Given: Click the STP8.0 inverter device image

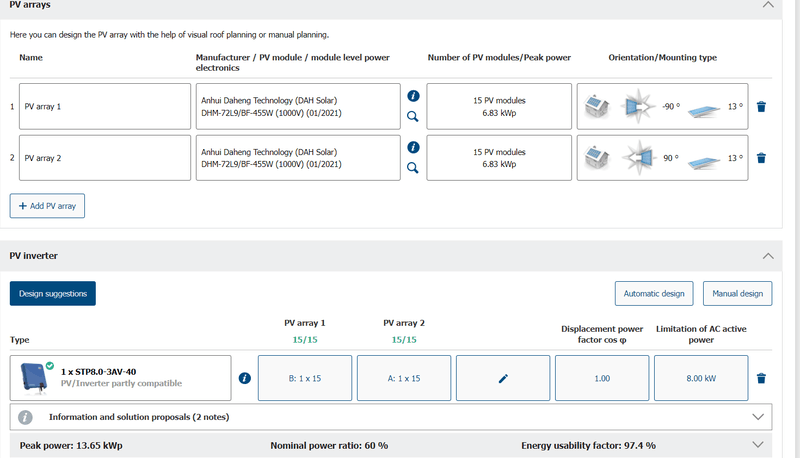Looking at the screenshot, I should [x=35, y=378].
